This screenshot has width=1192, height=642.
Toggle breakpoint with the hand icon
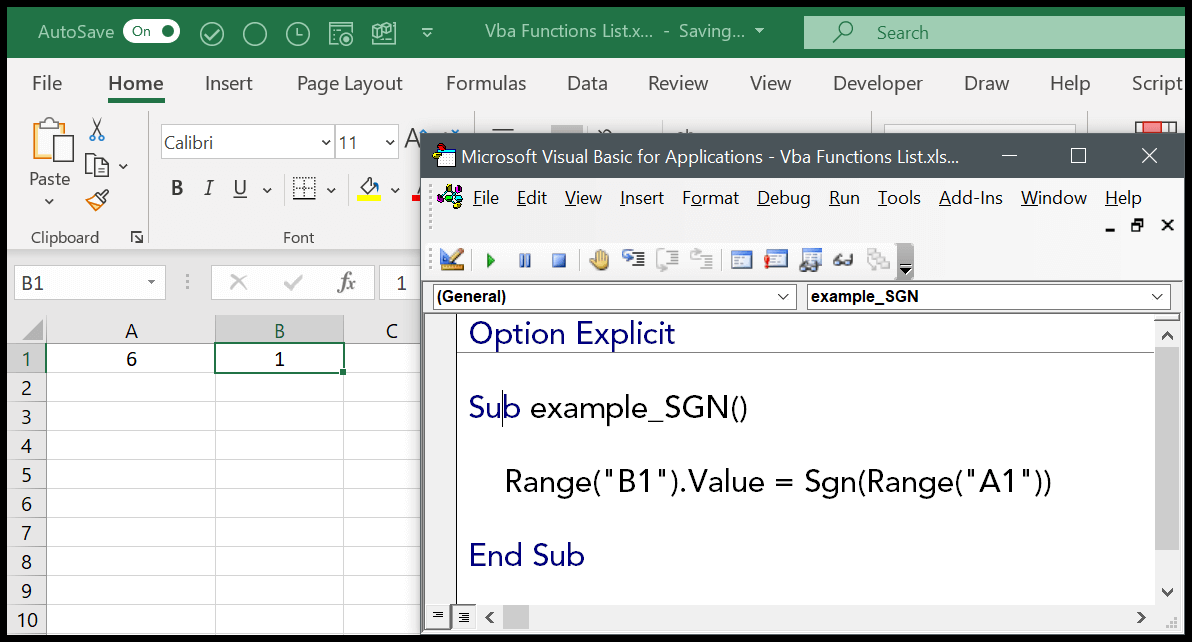point(599,260)
